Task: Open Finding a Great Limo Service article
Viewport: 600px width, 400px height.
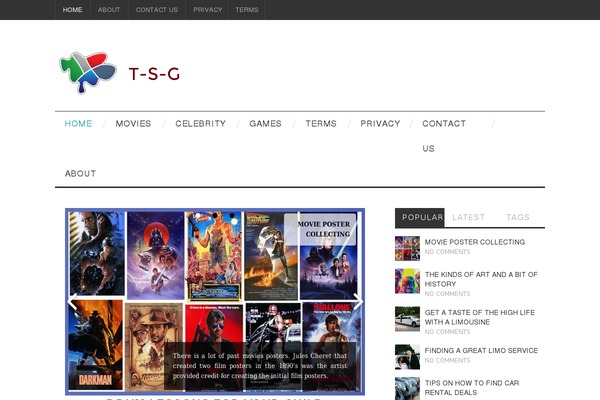Action: [481, 350]
